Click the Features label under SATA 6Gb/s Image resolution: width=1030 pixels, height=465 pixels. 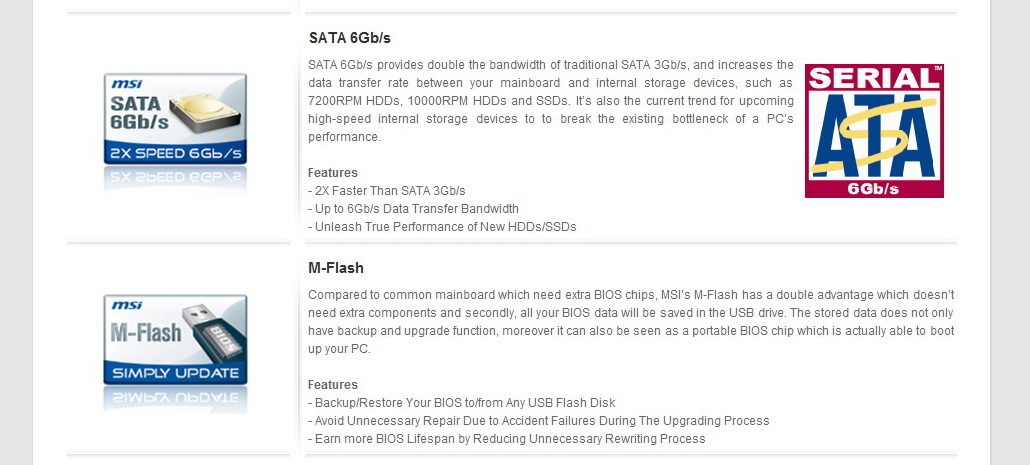pos(333,173)
